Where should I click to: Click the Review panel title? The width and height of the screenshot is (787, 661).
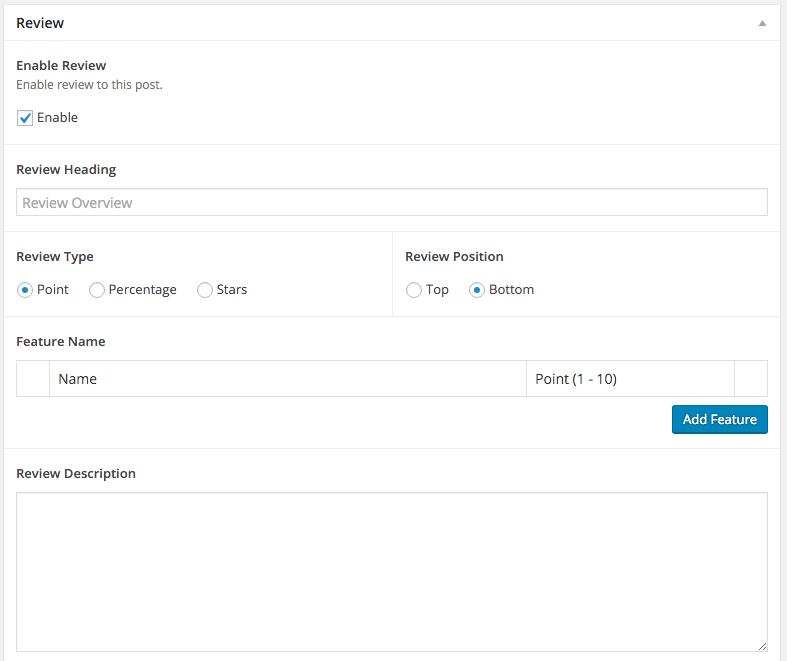point(40,23)
